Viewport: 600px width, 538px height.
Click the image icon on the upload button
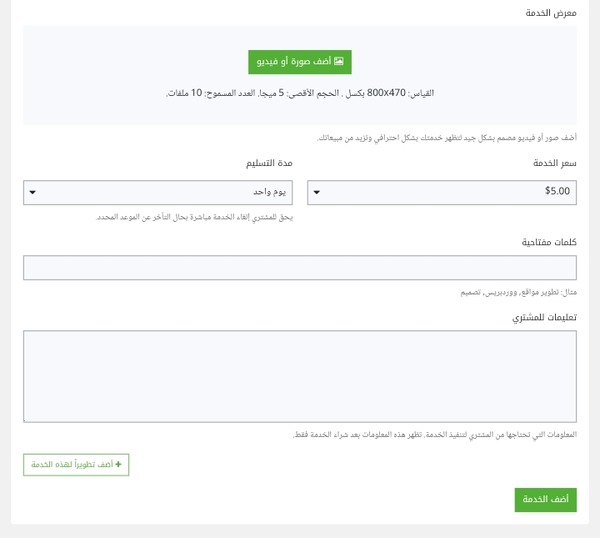(x=339, y=61)
